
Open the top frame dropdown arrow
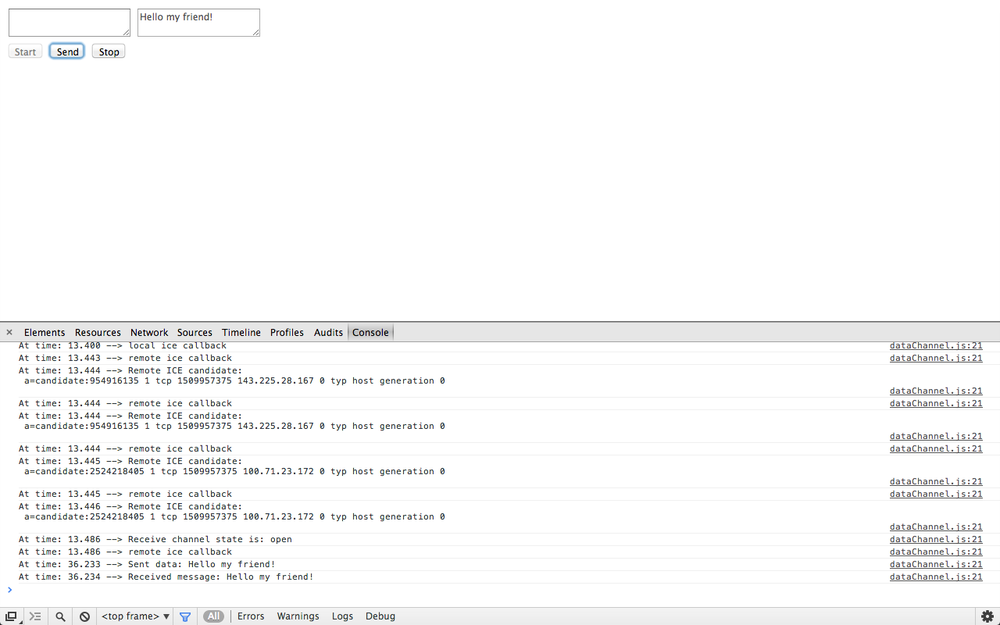tap(166, 616)
